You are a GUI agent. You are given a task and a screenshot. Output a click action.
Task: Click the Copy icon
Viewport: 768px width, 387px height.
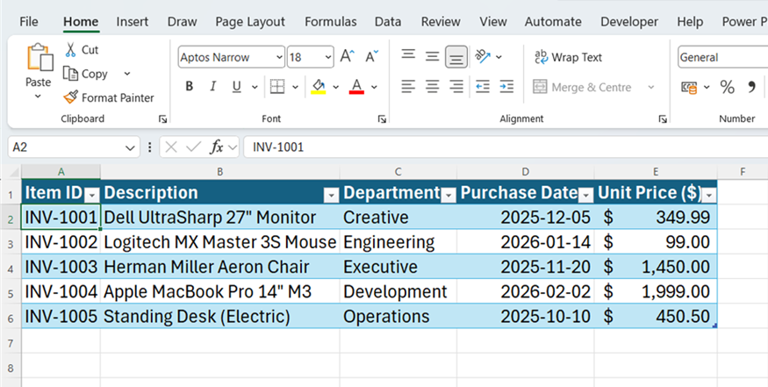tap(71, 74)
